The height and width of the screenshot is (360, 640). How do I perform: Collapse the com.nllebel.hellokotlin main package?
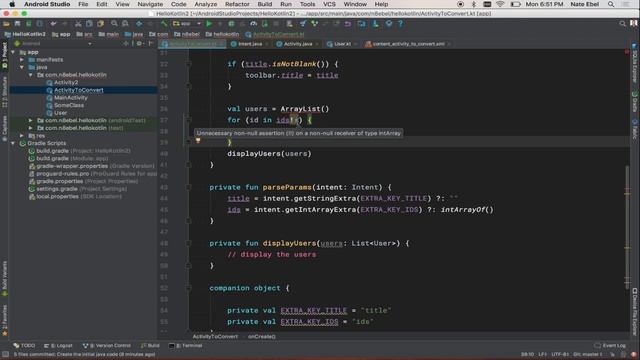[31, 75]
